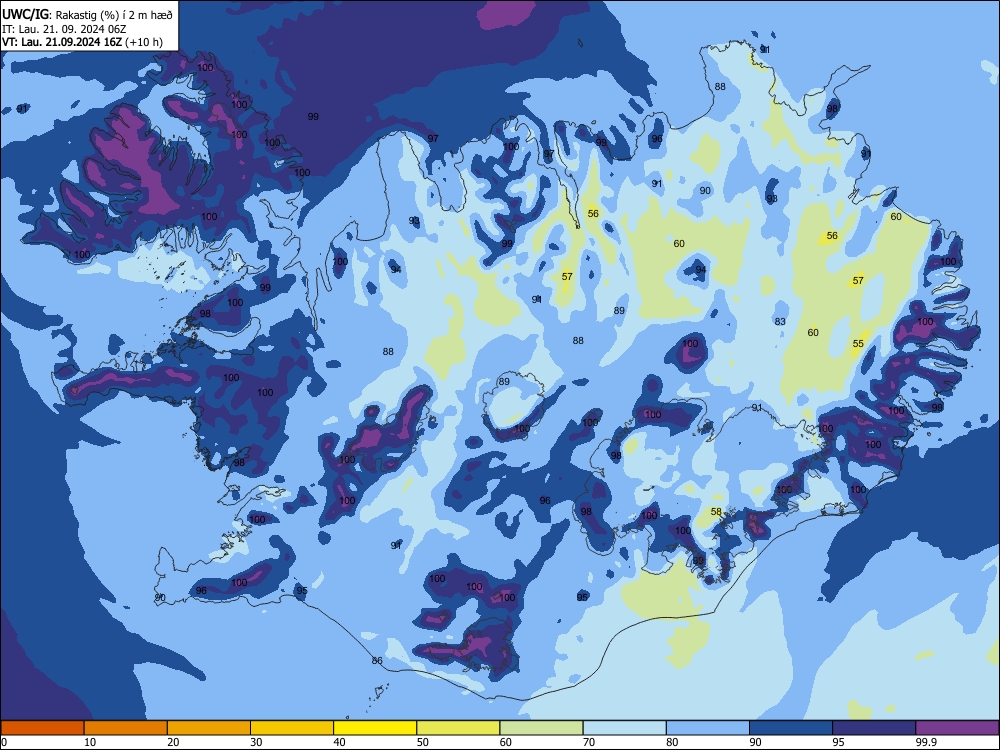The width and height of the screenshot is (1000, 750).
Task: Click the 10–20 orange legend swatch
Action: pos(126,728)
